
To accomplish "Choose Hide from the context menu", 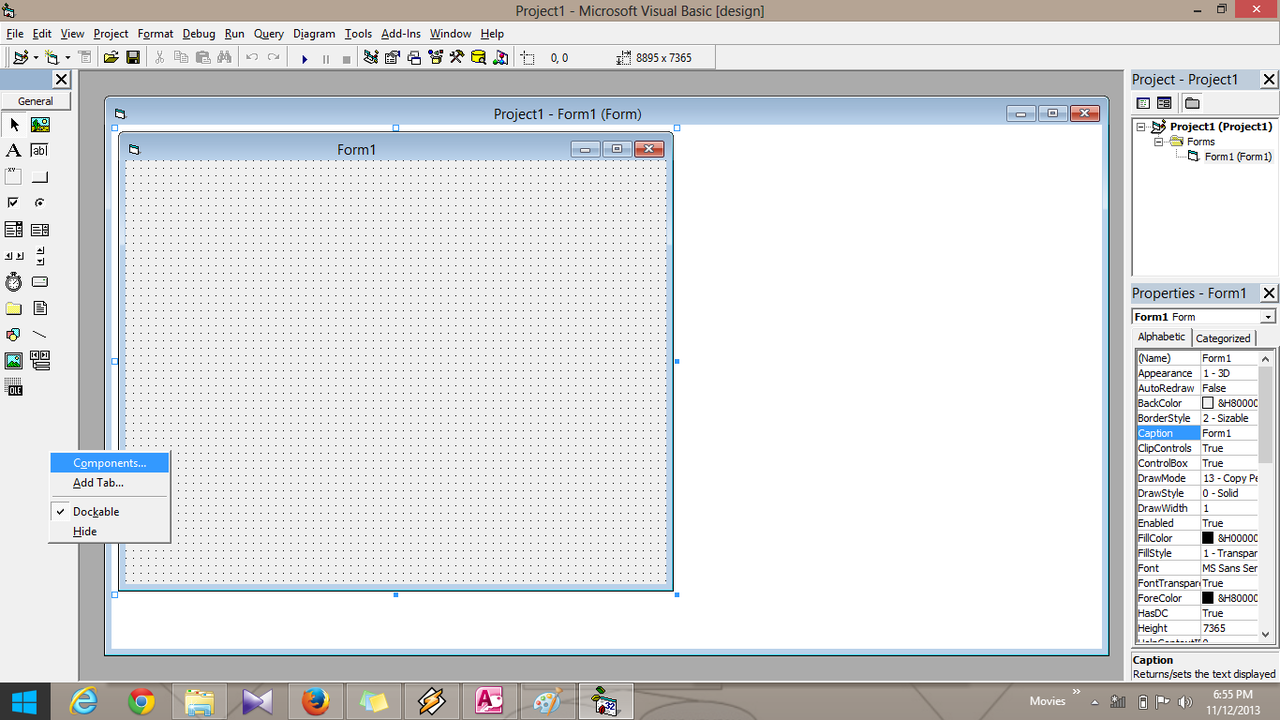I will [109, 532].
